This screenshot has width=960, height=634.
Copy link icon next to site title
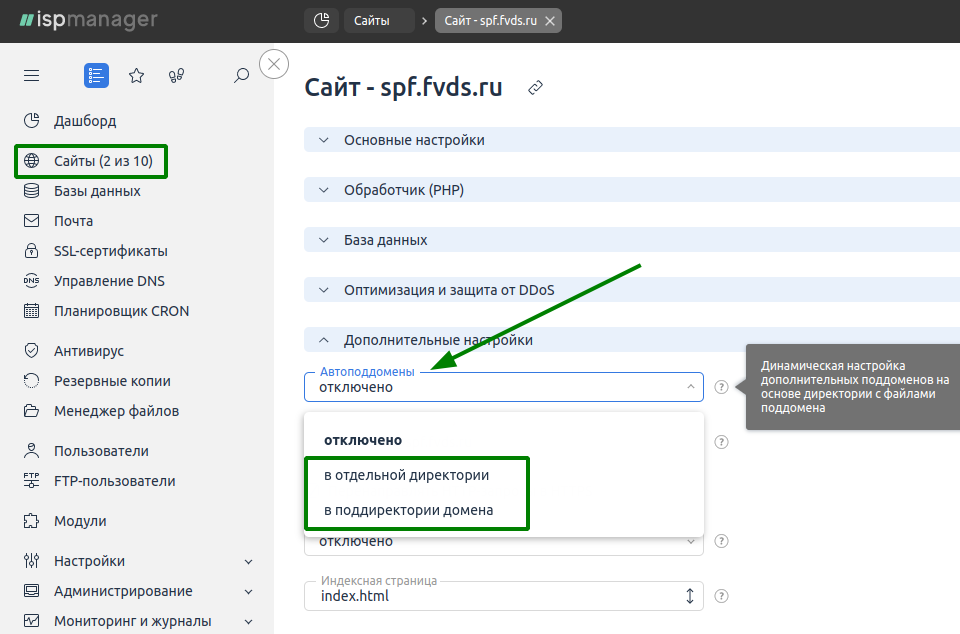click(x=535, y=88)
